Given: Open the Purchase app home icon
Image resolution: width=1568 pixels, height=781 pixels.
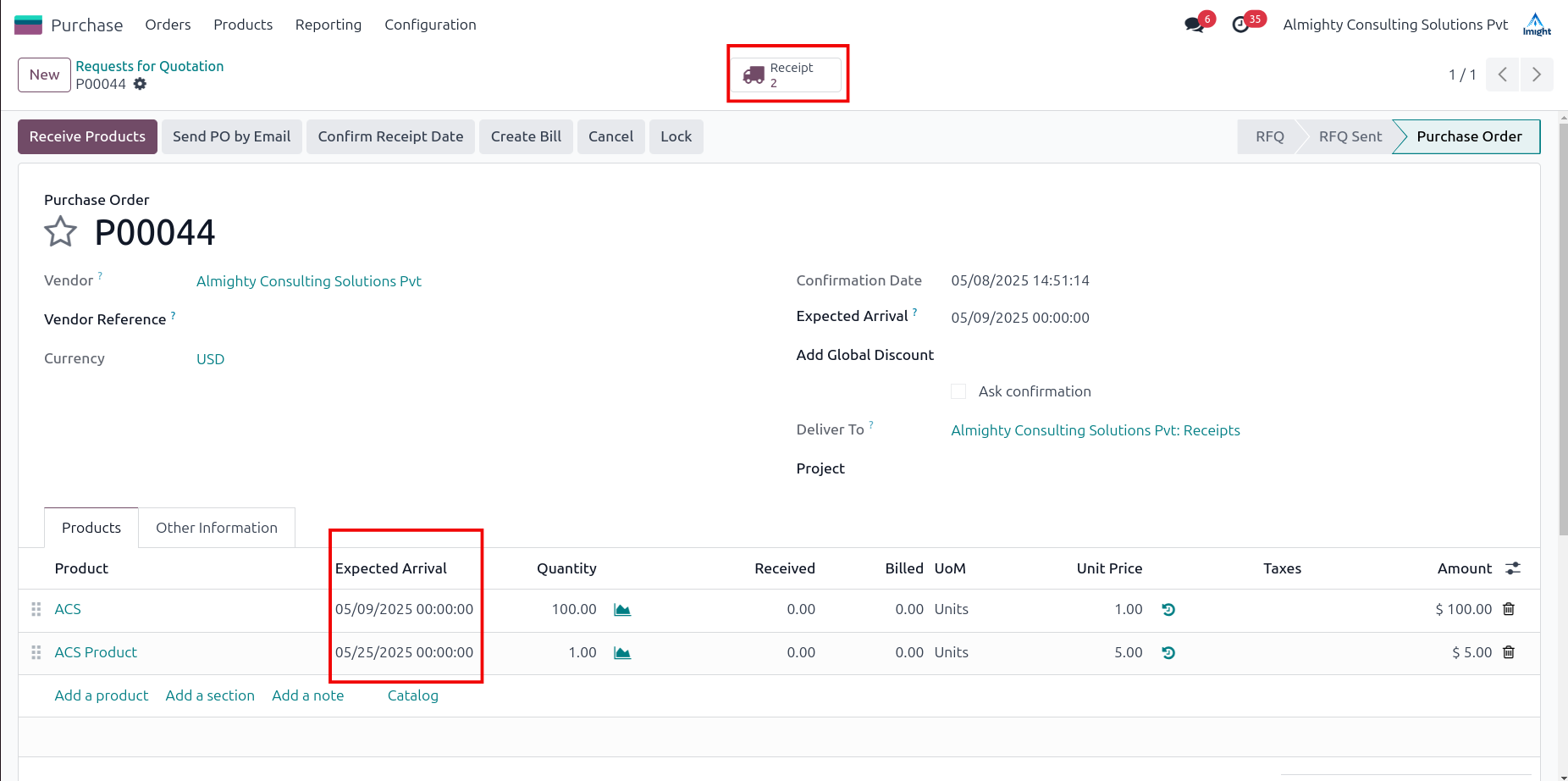Looking at the screenshot, I should pos(28,25).
